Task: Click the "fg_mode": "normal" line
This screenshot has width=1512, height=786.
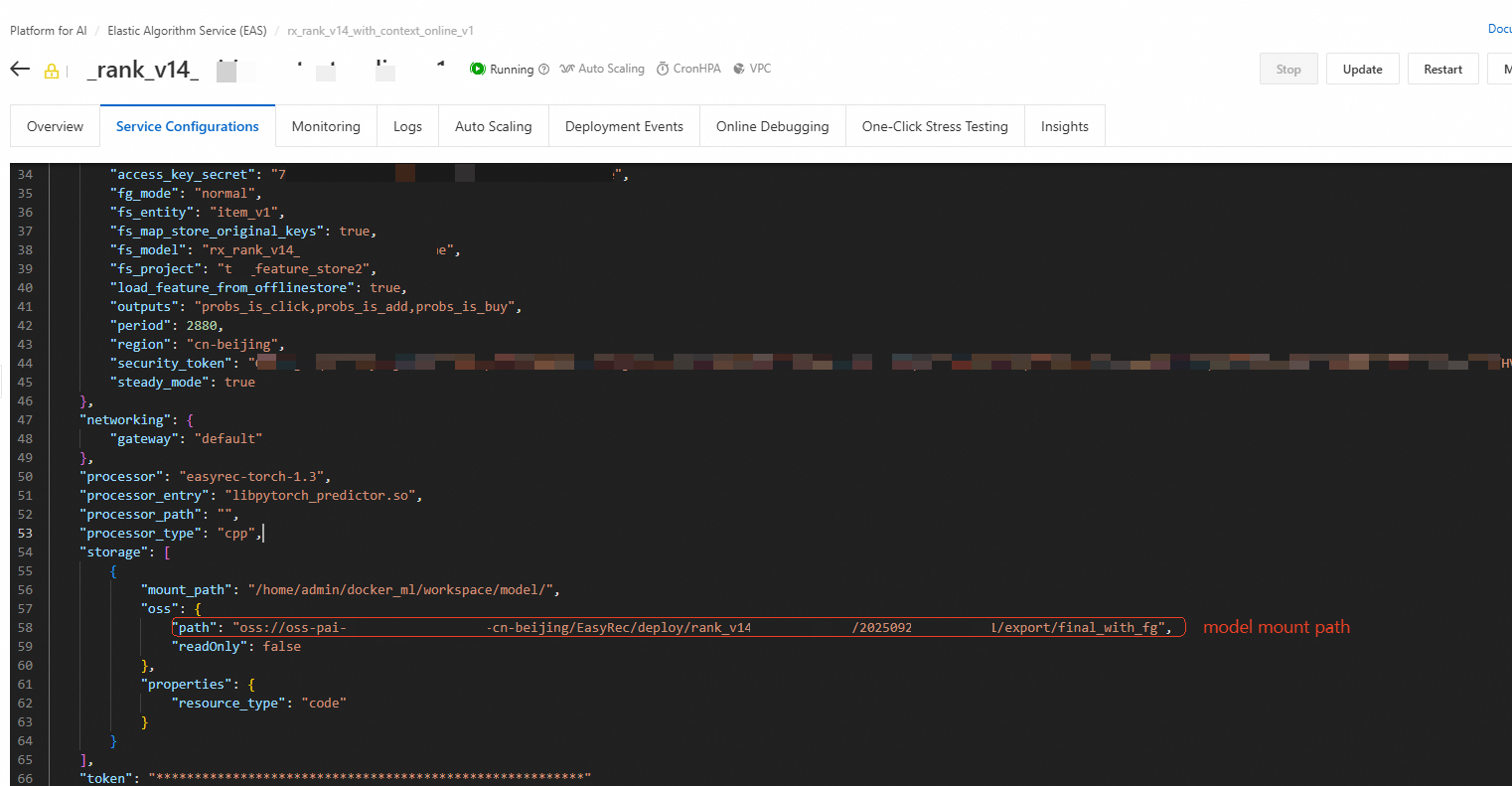Action: coord(186,194)
